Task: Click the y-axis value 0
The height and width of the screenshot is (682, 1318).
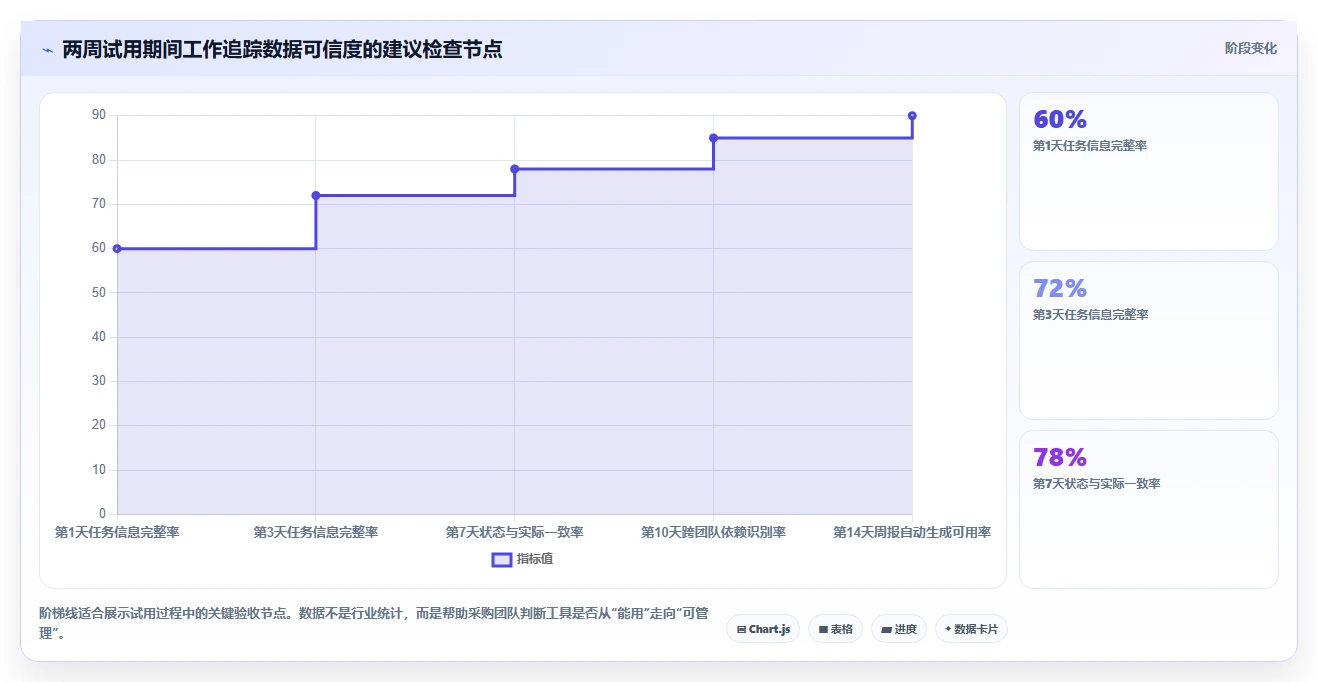Action: tap(103, 514)
